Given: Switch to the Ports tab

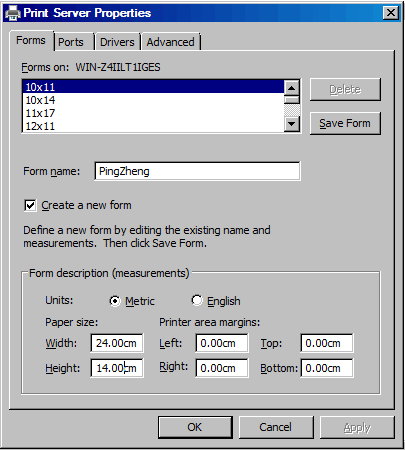Looking at the screenshot, I should point(71,42).
